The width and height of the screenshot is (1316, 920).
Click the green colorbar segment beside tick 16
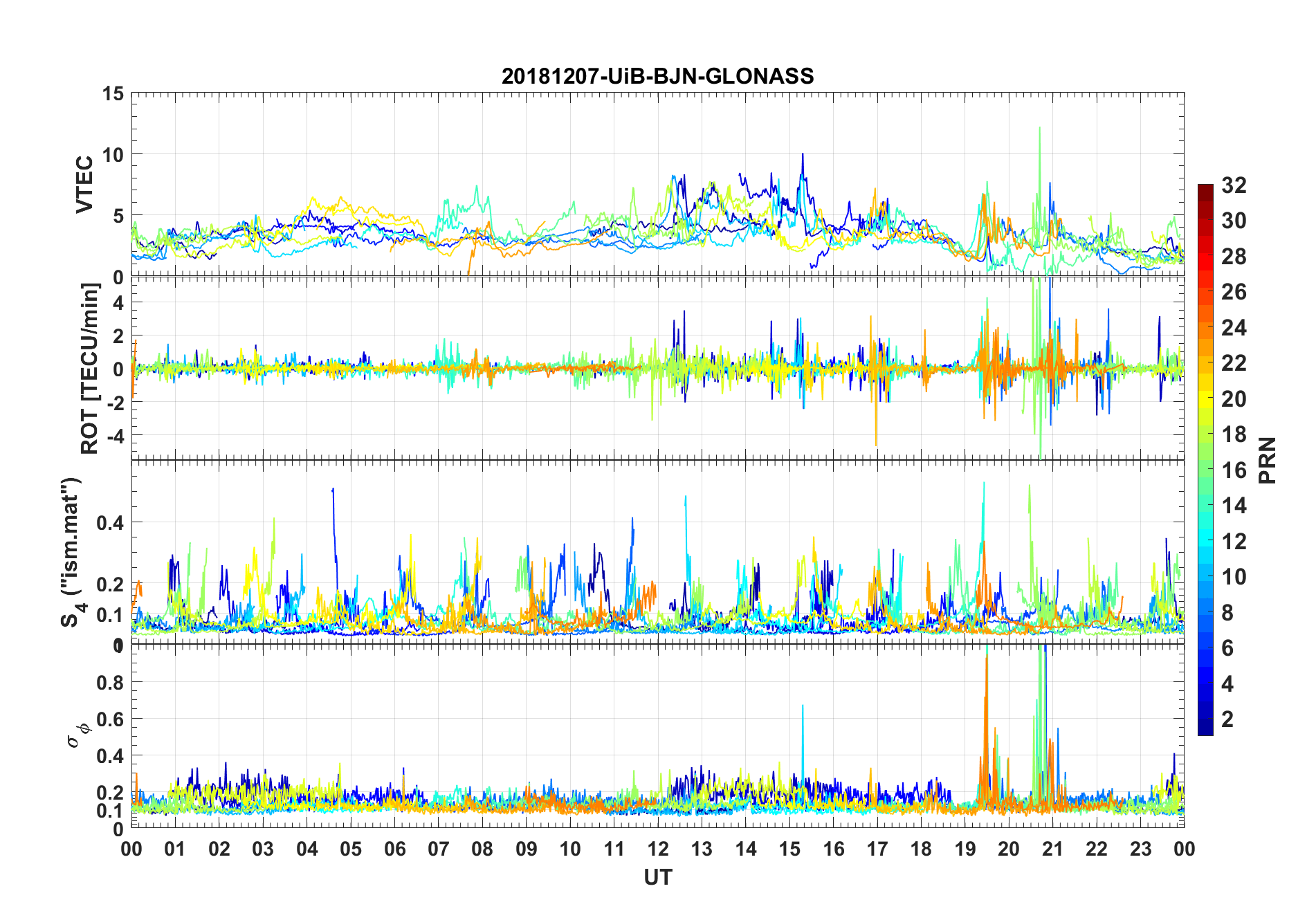click(x=1205, y=470)
